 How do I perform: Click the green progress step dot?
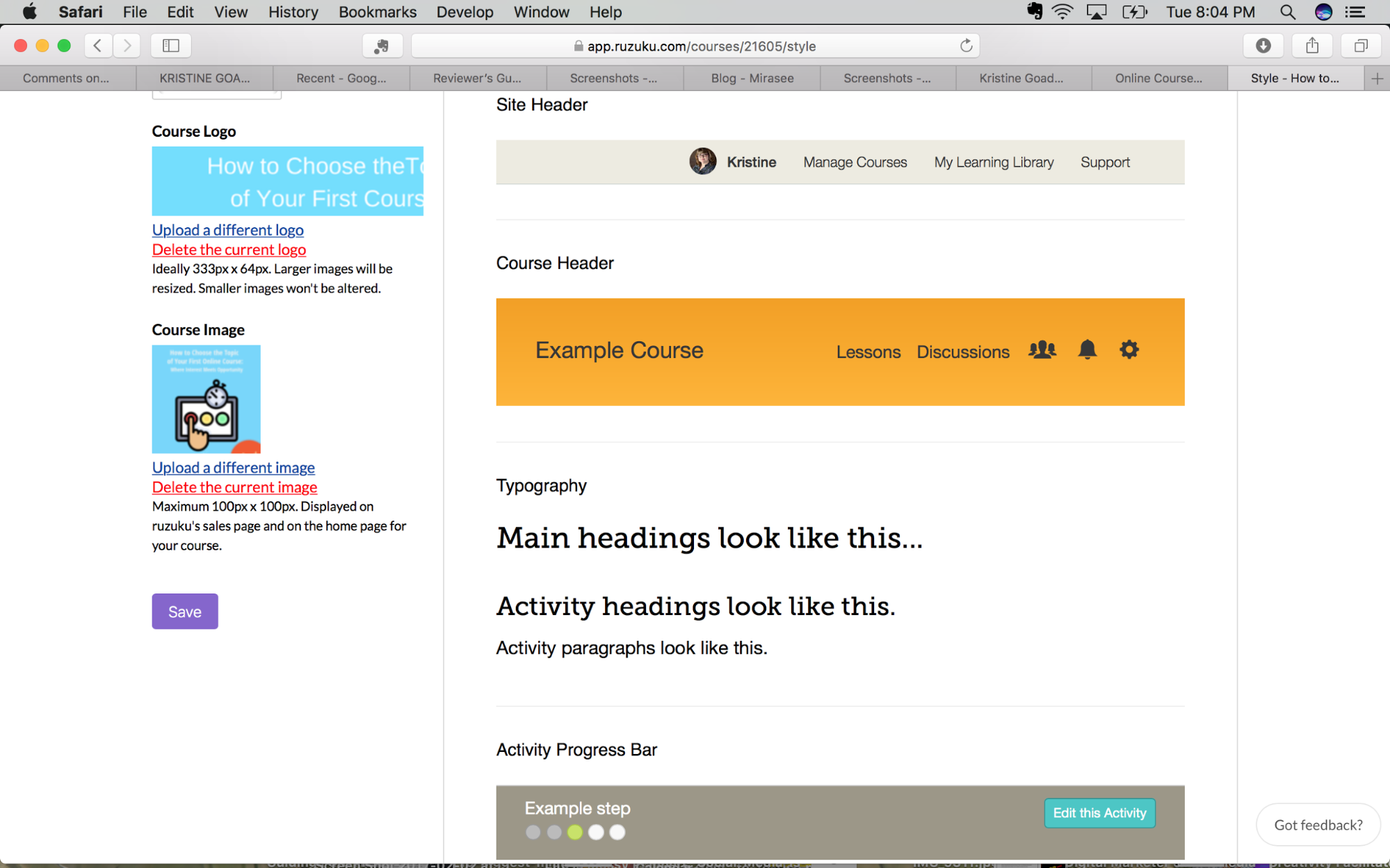point(574,832)
